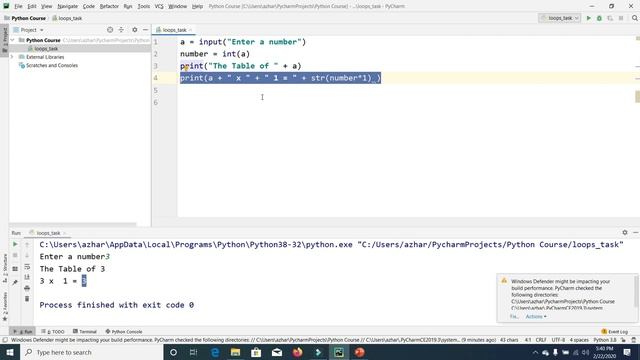Screen dimensions: 640x360
Task: Print the console output with printer icon
Action: point(27,288)
